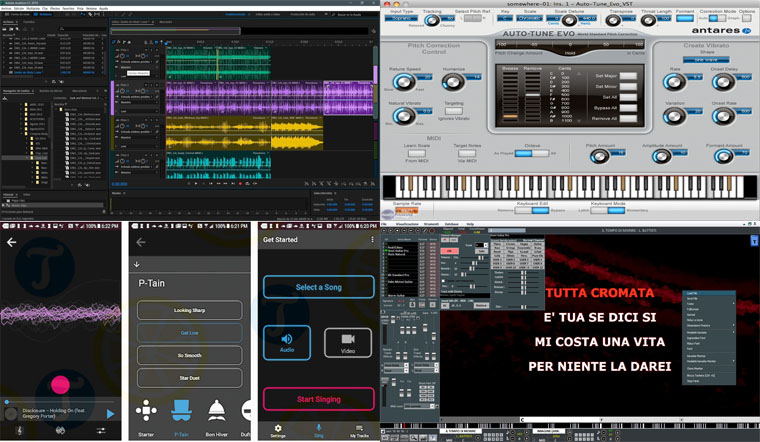Click the Remove All button in Auto-Tune
This screenshot has width=760, height=442.
click(x=628, y=118)
